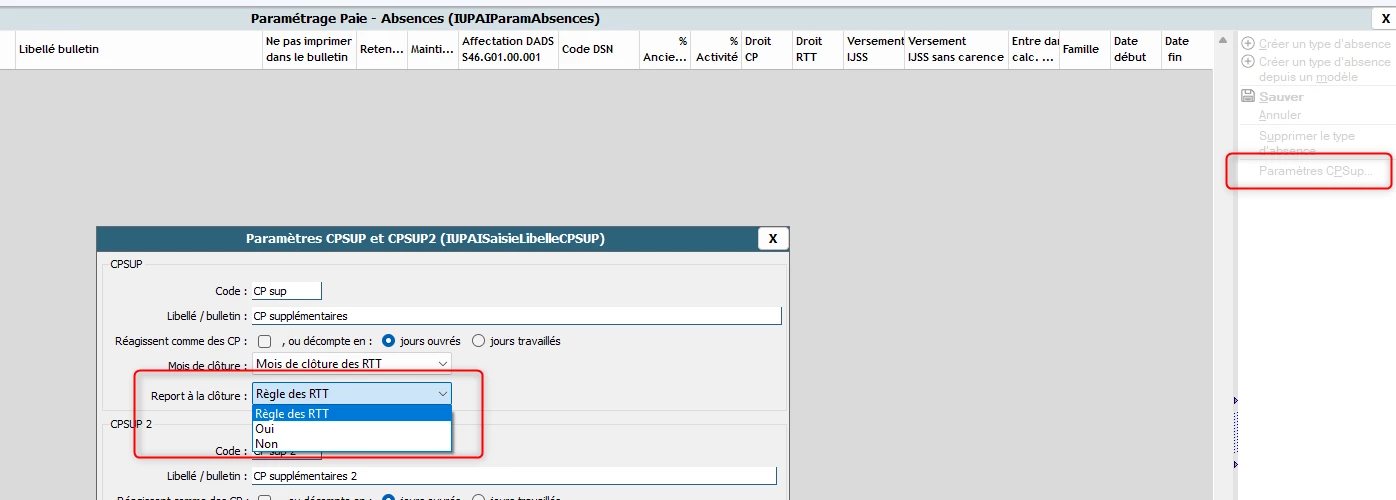
Task: Click the Droit CP column header
Action: click(766, 49)
